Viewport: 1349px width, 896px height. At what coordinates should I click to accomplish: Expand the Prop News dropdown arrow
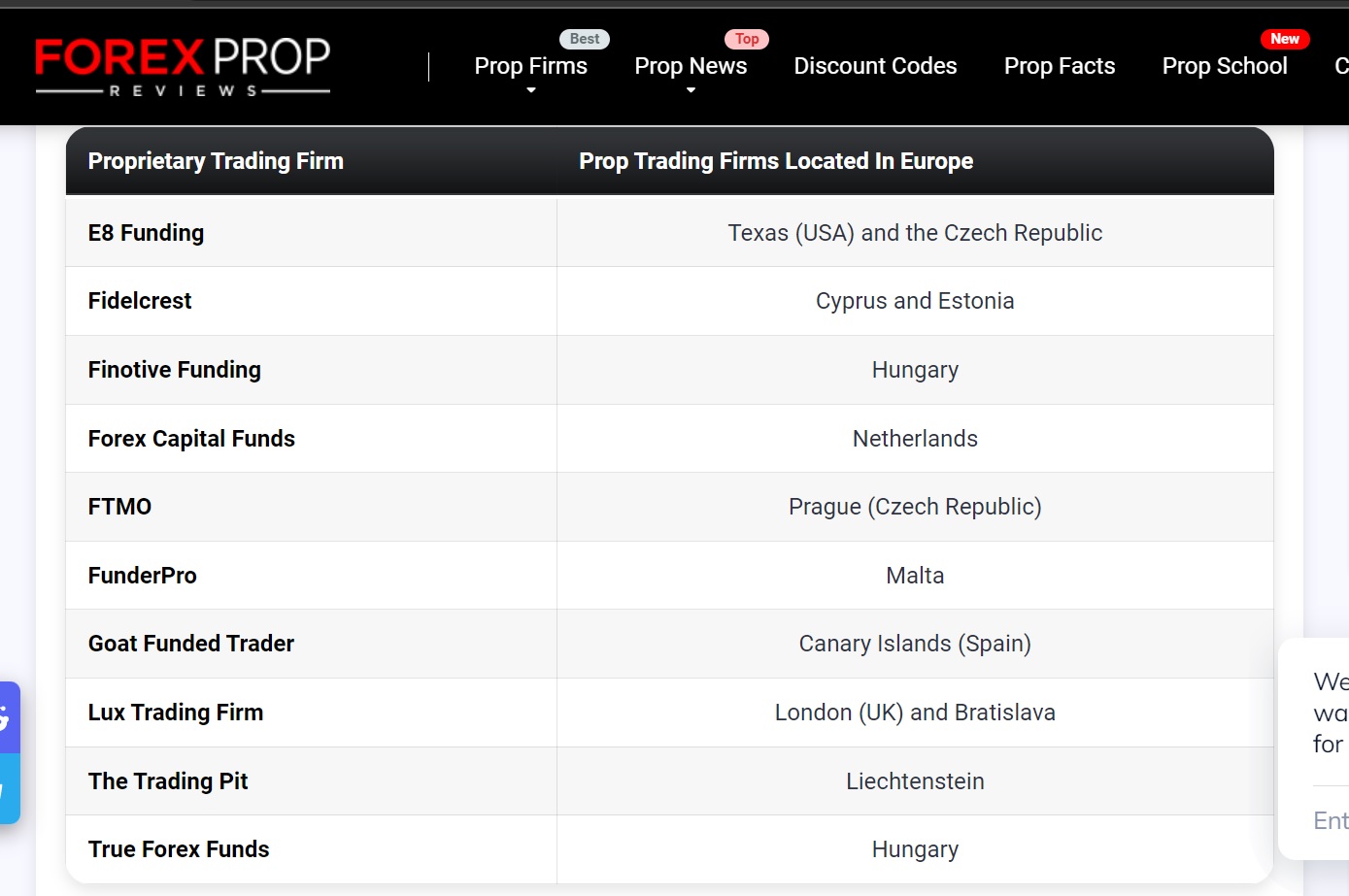click(x=691, y=91)
